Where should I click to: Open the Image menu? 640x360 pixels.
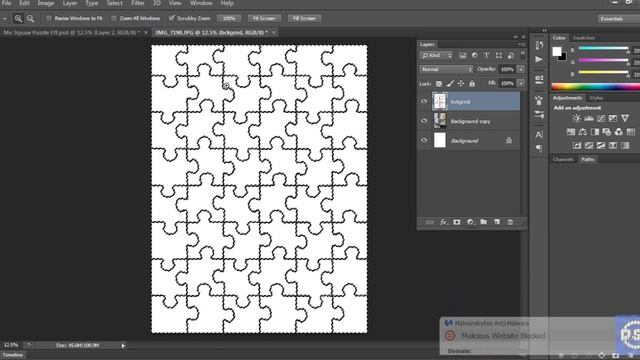pyautogui.click(x=46, y=3)
